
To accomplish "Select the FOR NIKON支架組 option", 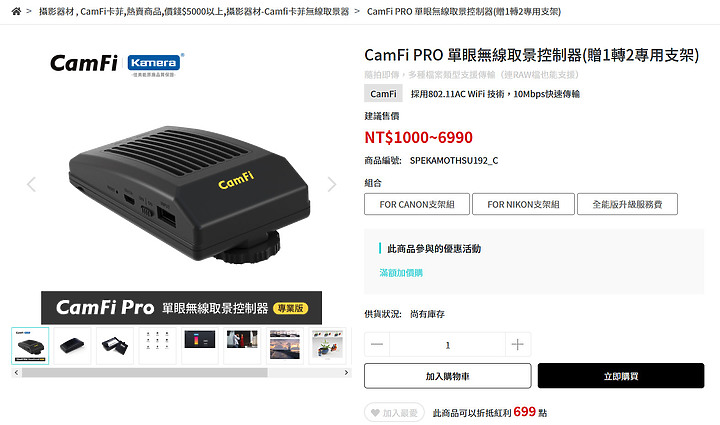I will 523,204.
